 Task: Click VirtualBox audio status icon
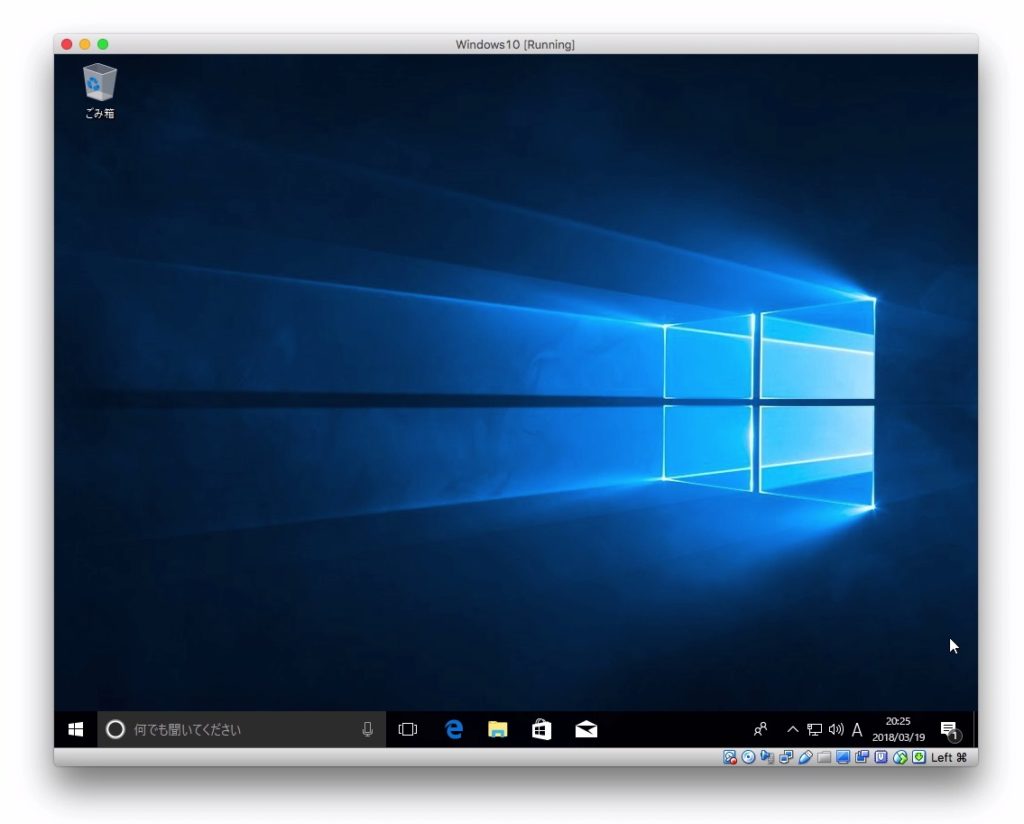coord(767,757)
